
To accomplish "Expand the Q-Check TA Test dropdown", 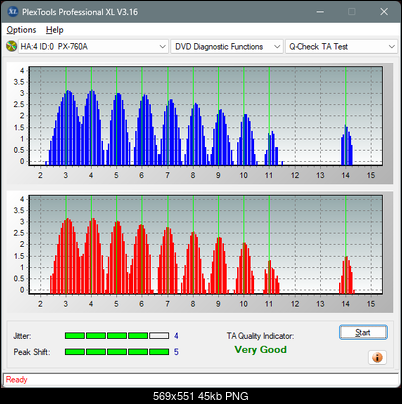I will click(x=342, y=47).
